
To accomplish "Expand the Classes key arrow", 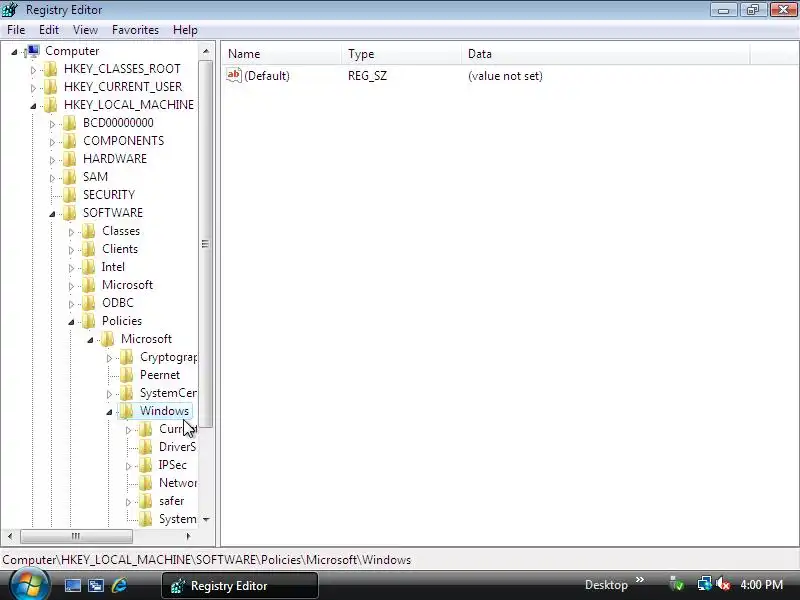I will (x=71, y=232).
